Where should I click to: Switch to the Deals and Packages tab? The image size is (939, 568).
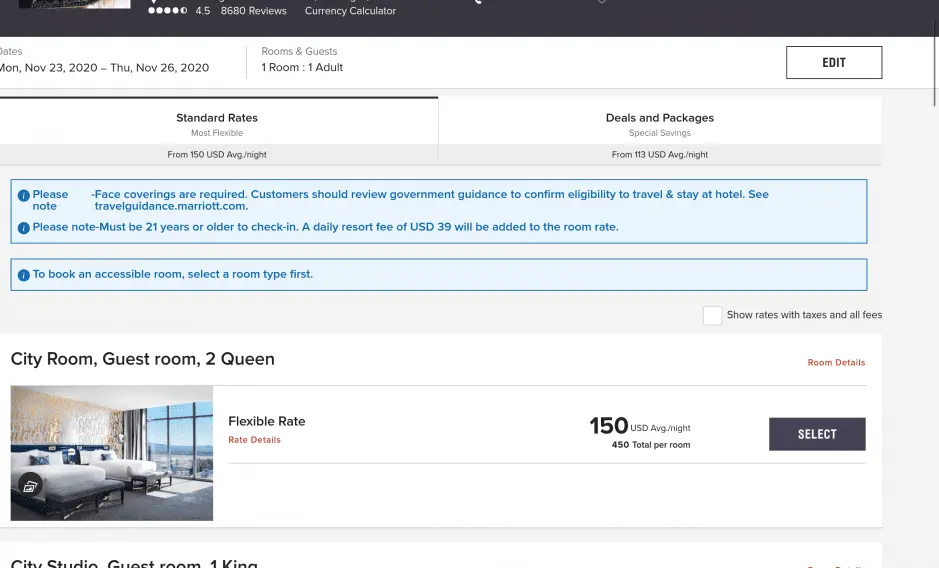coord(659,131)
